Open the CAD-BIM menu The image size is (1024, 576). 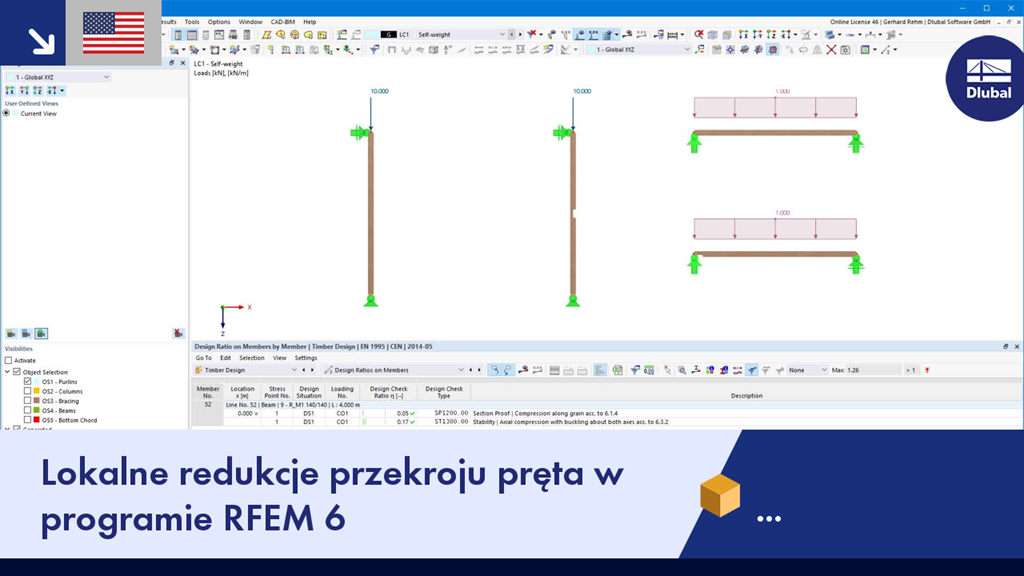[x=283, y=22]
